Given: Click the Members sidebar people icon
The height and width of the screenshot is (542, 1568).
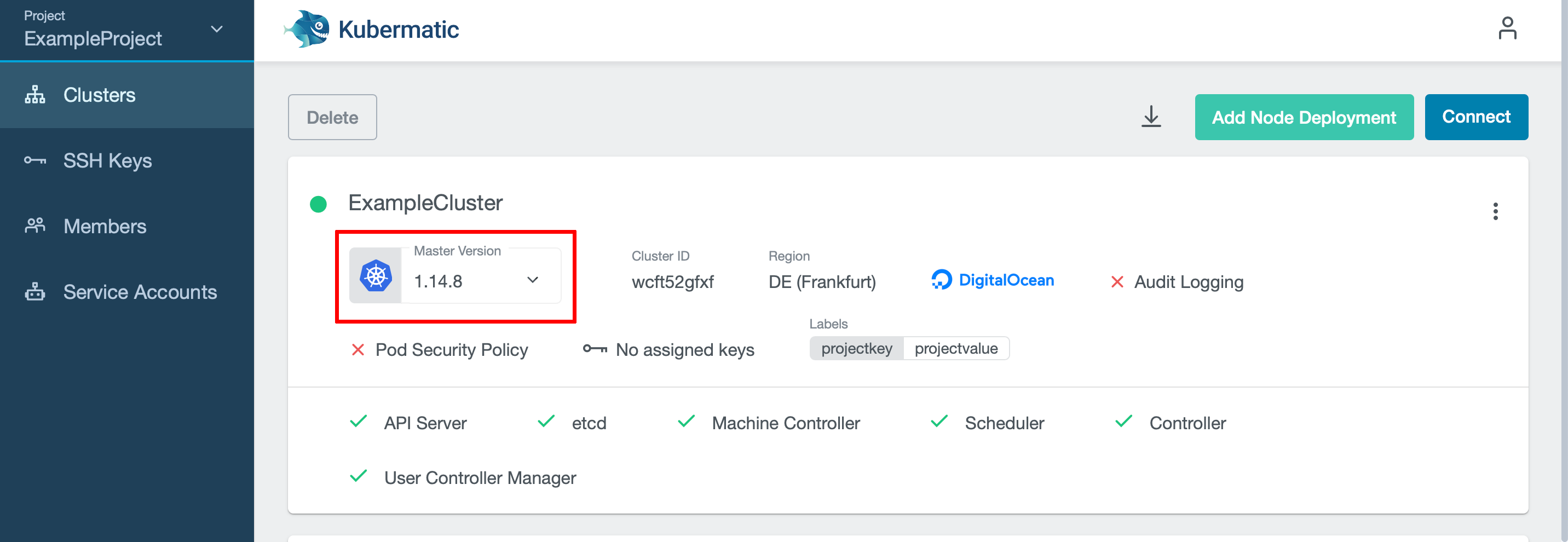Looking at the screenshot, I should coord(34,226).
